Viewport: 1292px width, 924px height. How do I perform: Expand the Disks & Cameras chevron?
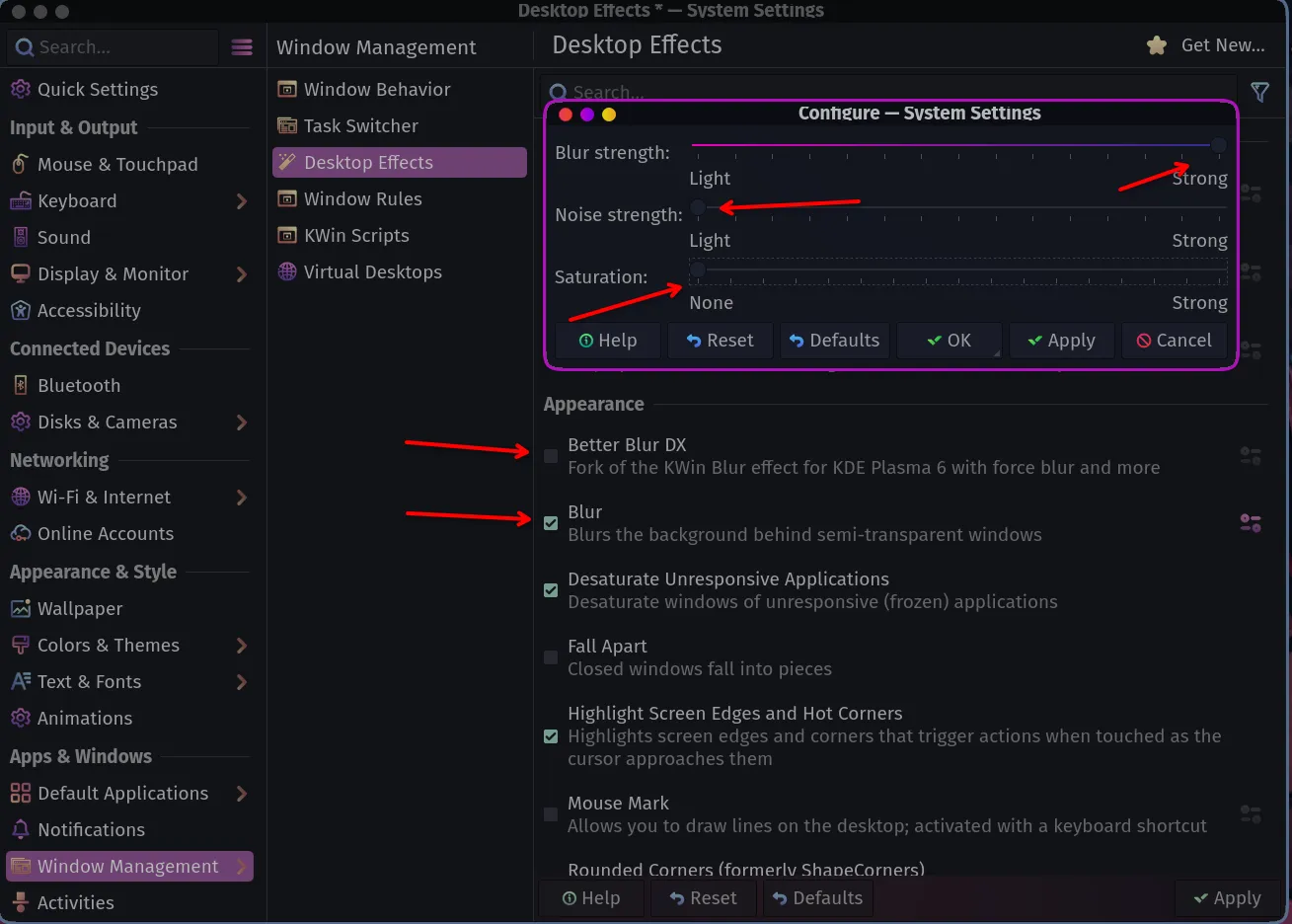pos(242,423)
